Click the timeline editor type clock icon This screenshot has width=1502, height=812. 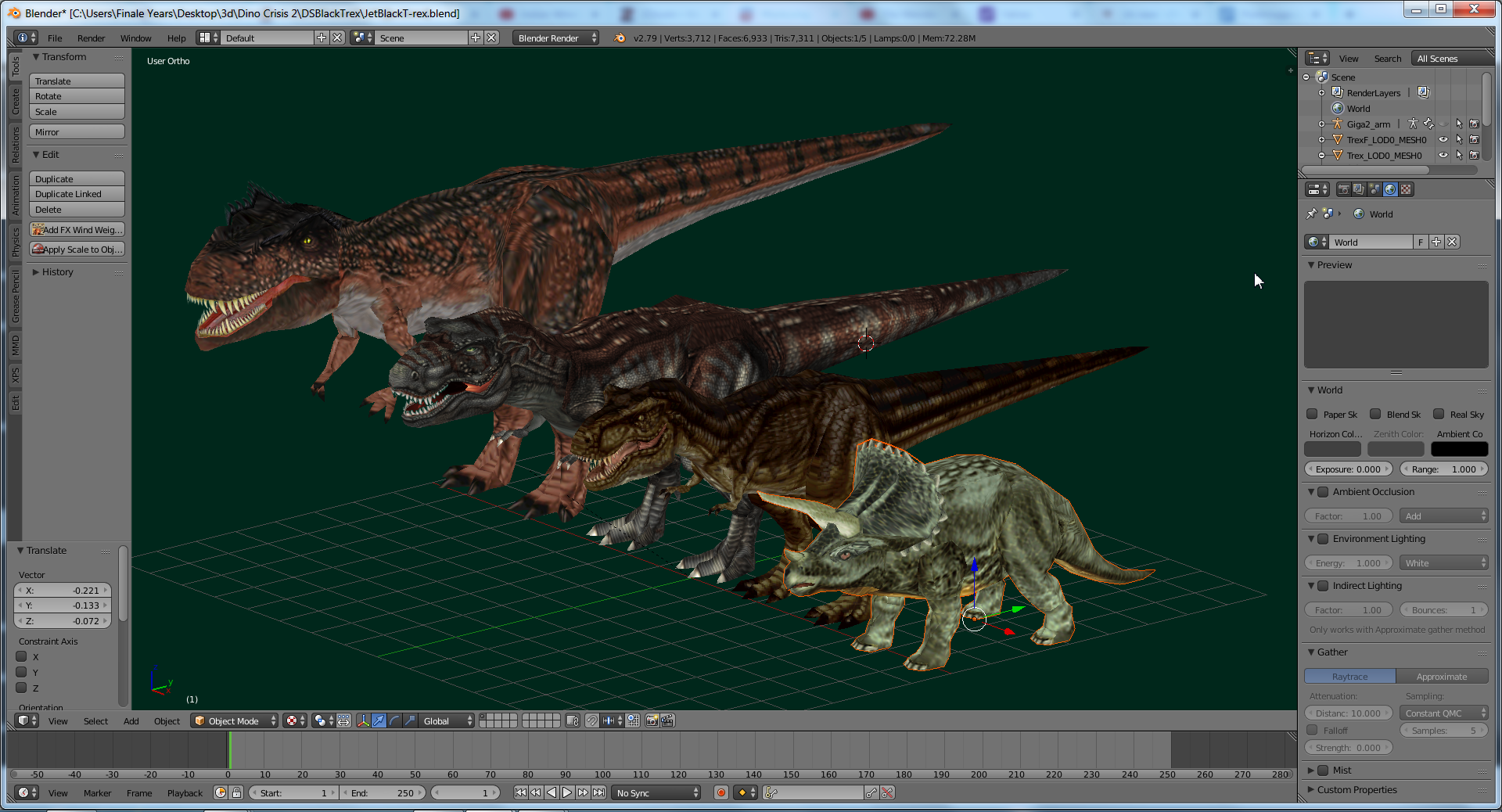tap(27, 792)
